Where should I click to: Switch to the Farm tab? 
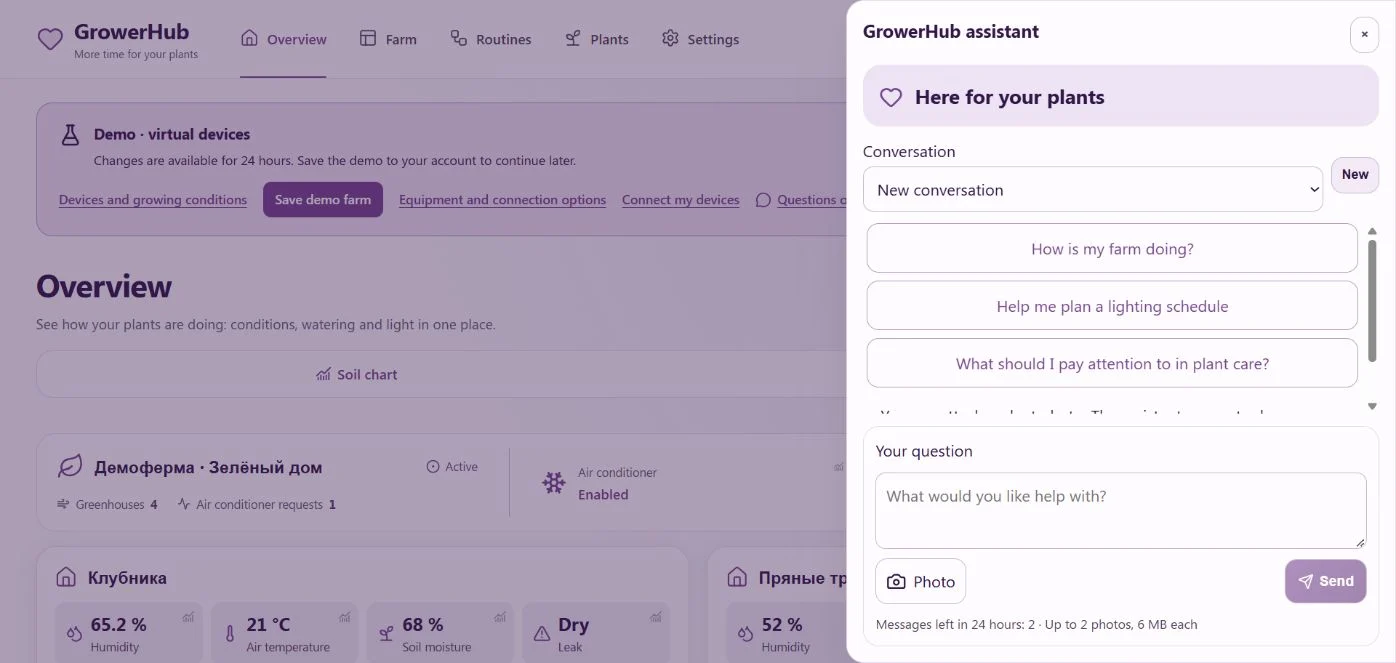pos(388,39)
